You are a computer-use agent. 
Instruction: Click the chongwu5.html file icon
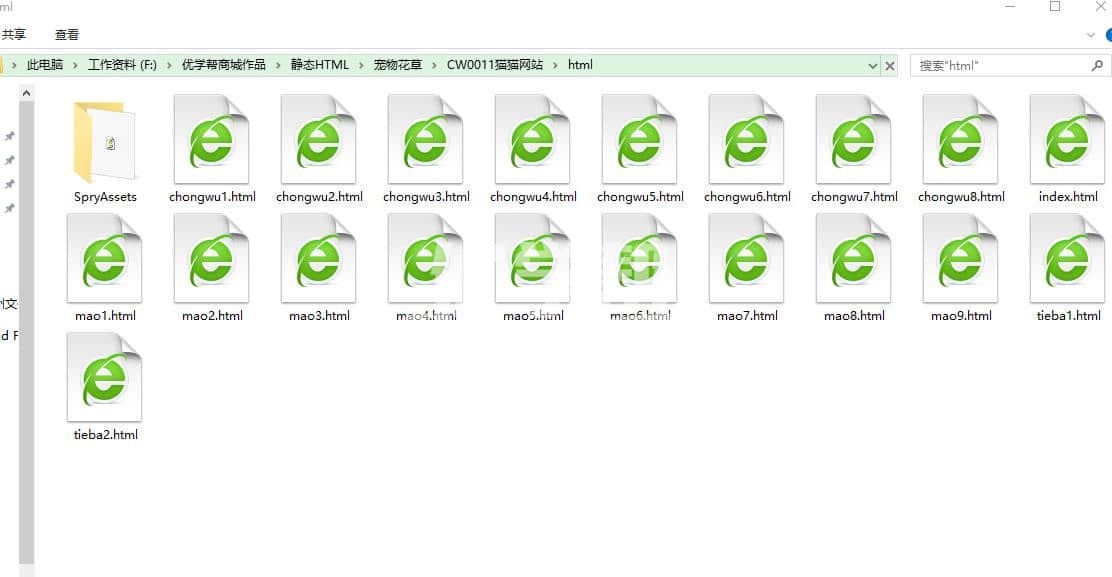639,140
